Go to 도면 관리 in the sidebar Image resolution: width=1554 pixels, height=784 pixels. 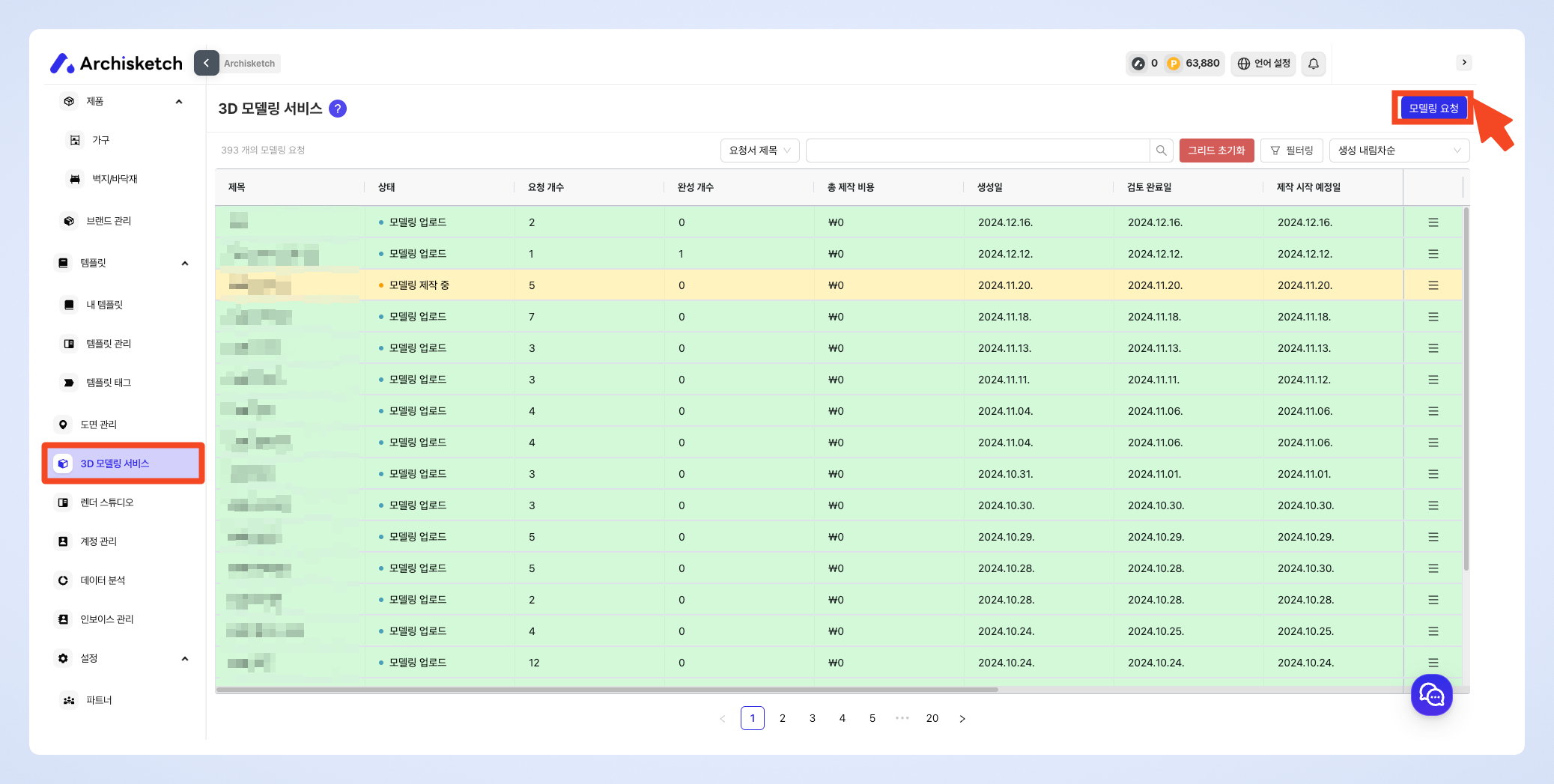tap(98, 425)
